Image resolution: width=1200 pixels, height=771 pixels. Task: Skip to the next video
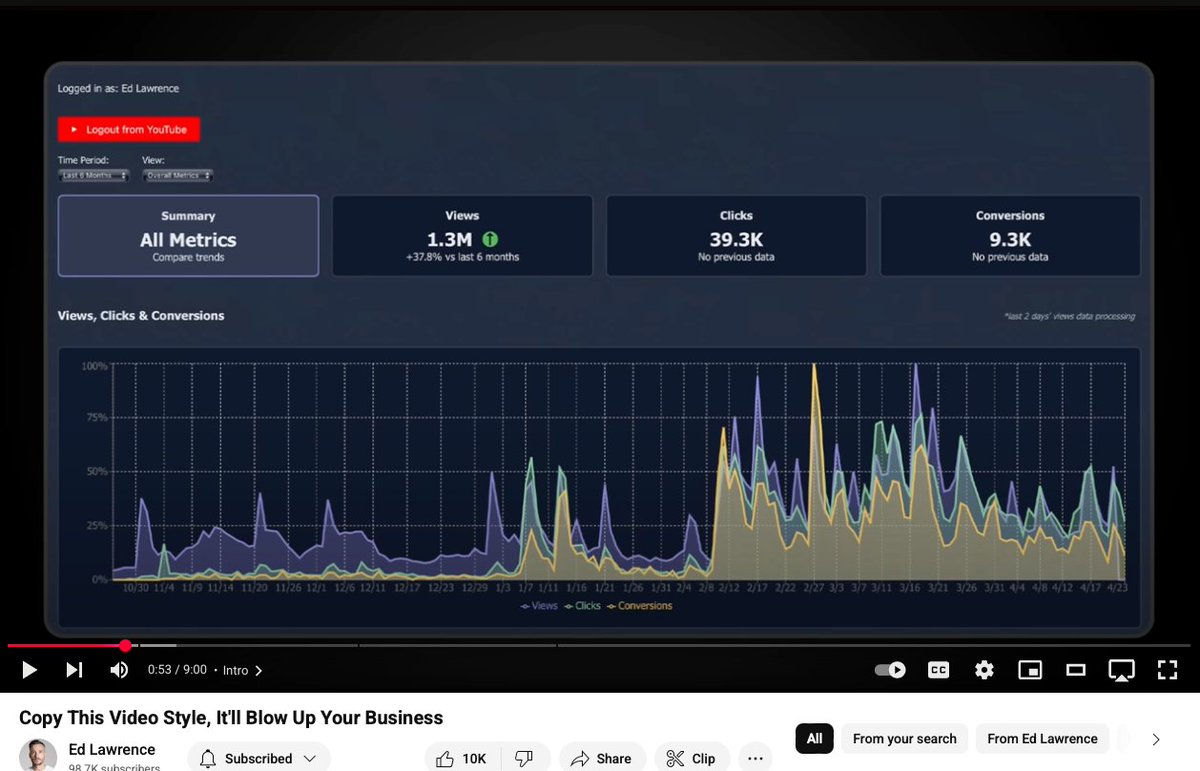74,670
